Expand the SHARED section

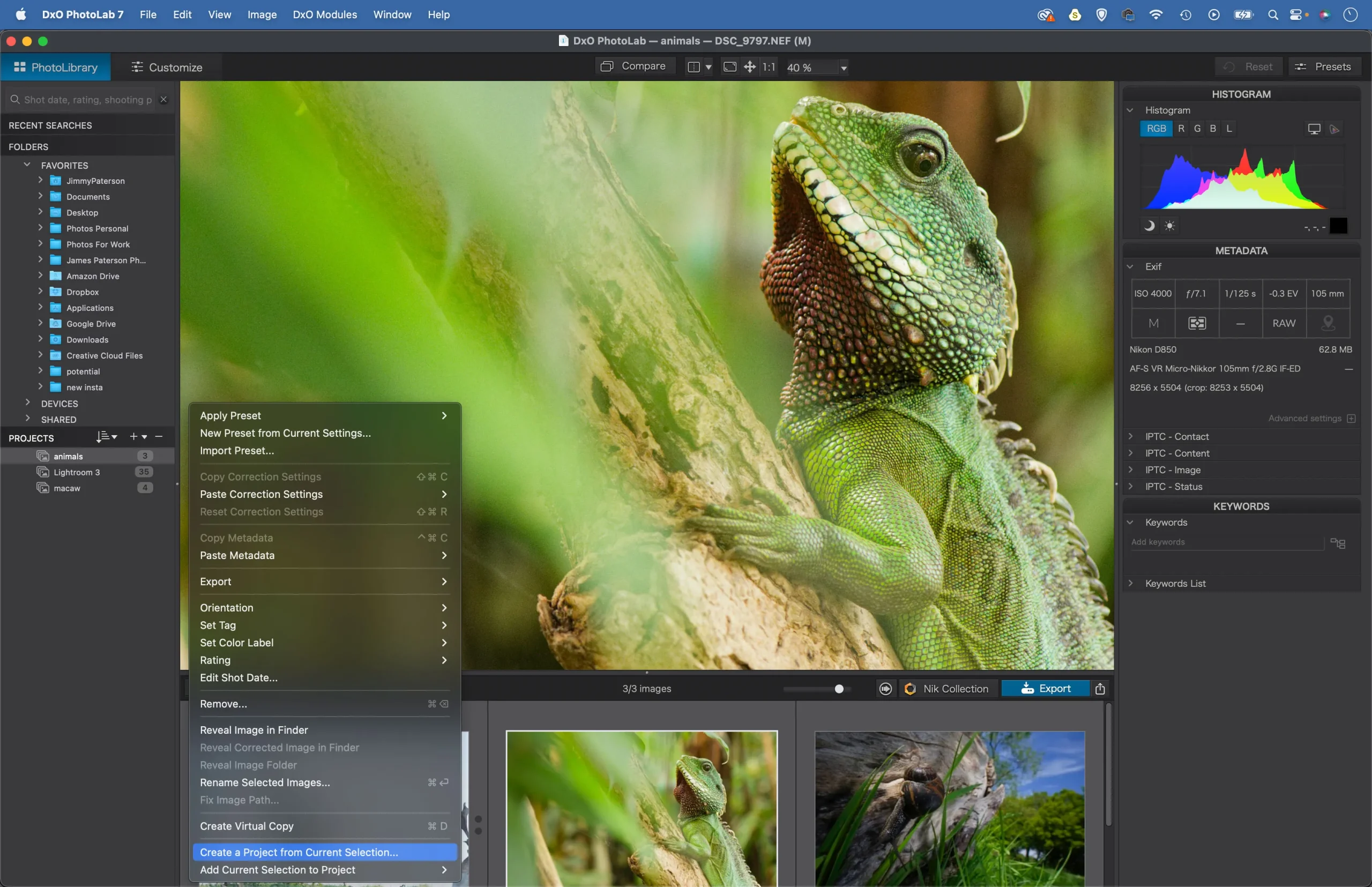pyautogui.click(x=27, y=419)
